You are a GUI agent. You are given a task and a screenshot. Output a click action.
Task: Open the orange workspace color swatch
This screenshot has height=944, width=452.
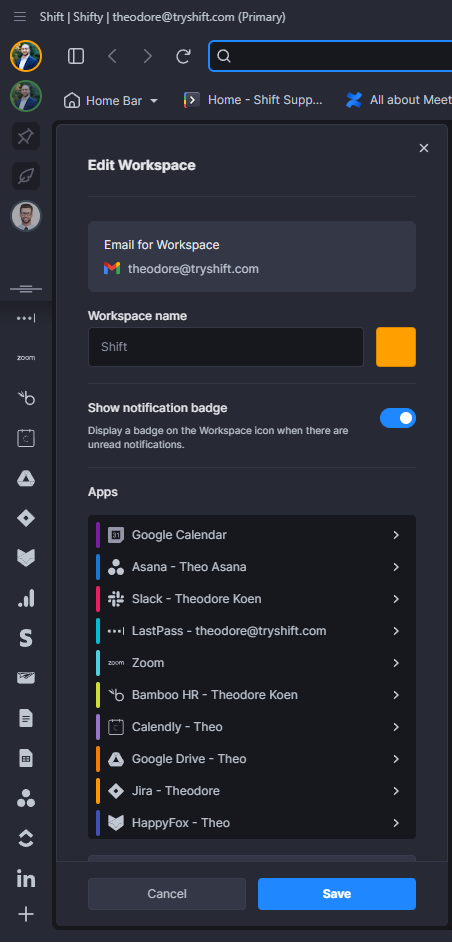395,347
